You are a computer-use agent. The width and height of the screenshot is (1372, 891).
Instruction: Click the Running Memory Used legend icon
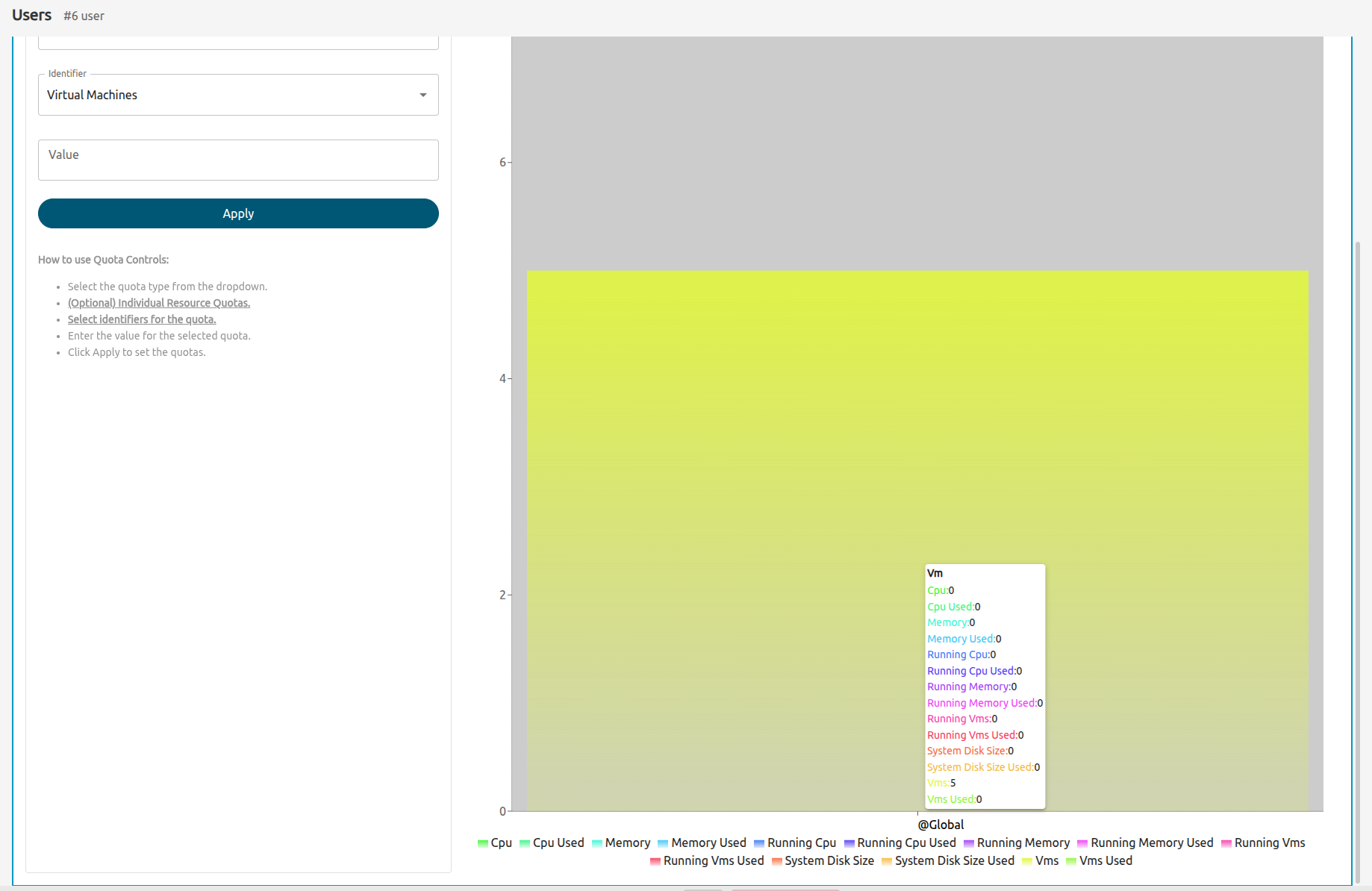pos(1082,843)
